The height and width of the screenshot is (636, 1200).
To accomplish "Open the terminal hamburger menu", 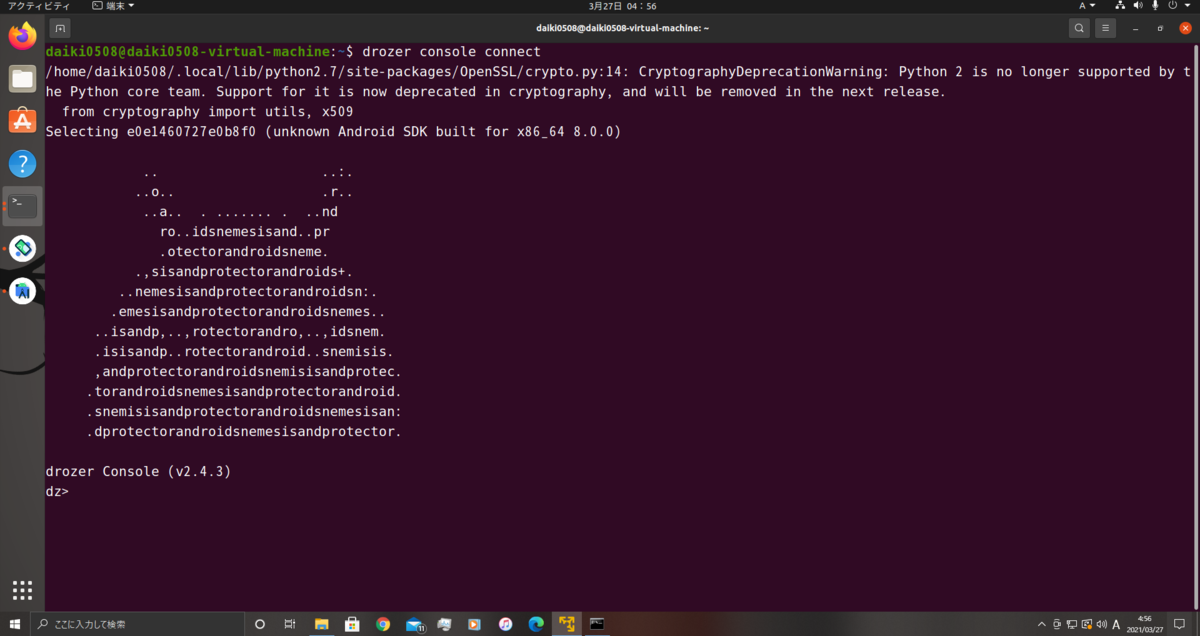I will pyautogui.click(x=1106, y=28).
